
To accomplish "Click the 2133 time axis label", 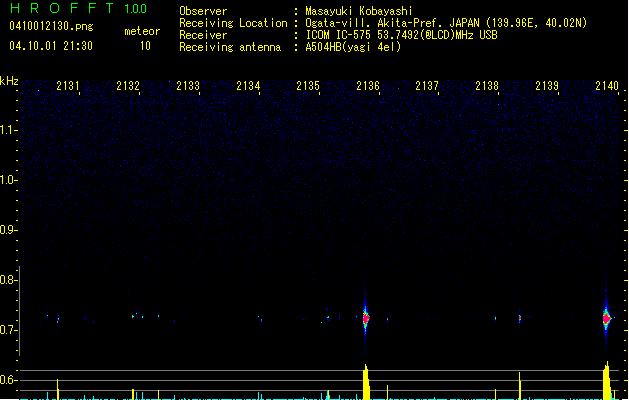I will (x=188, y=86).
